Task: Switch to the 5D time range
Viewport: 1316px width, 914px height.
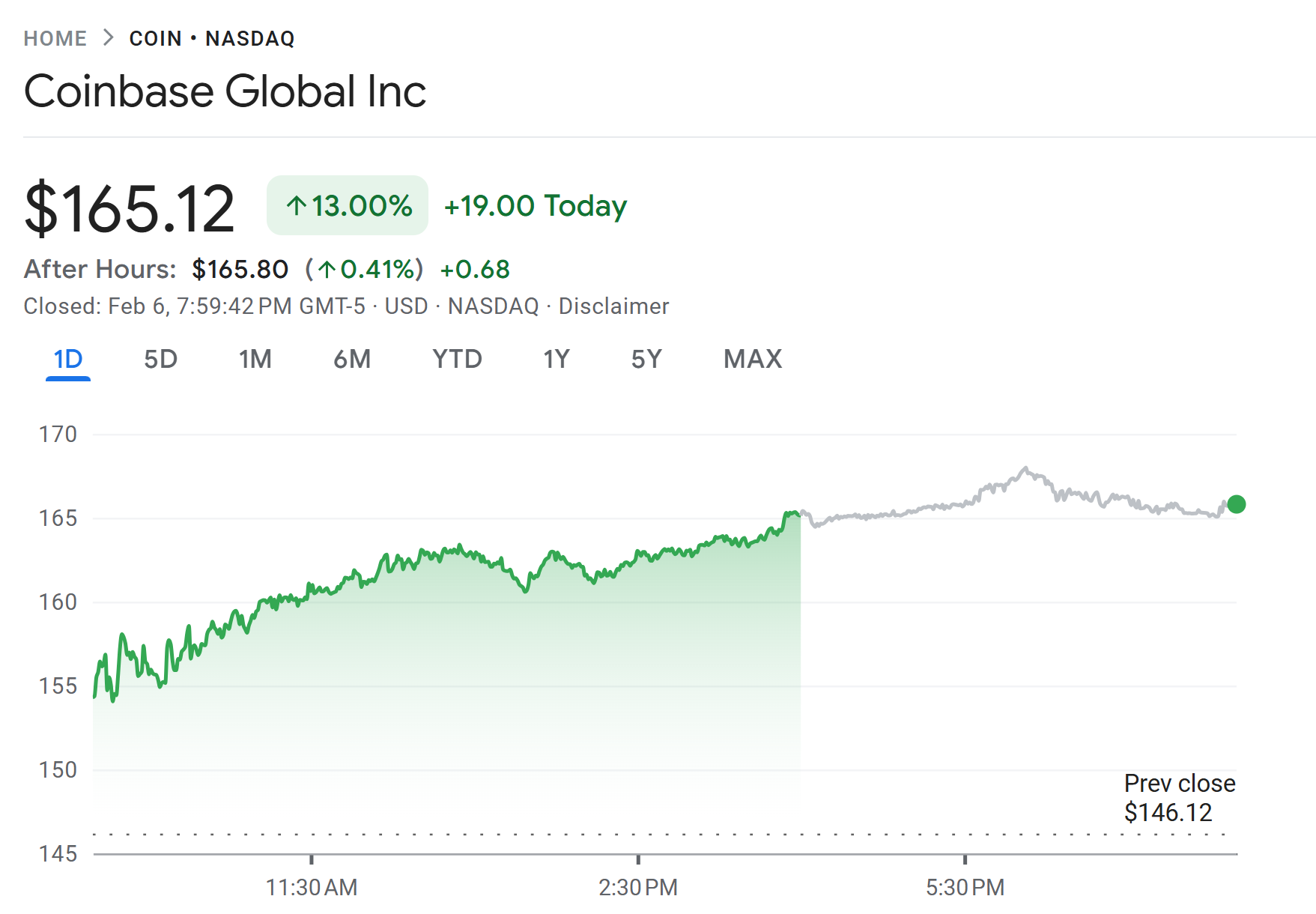Action: click(160, 359)
